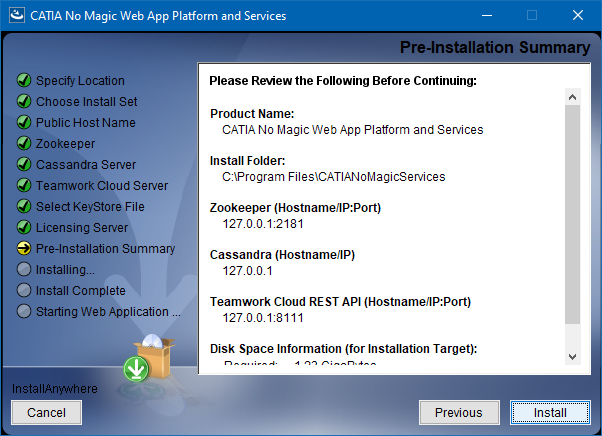Click the summary scrollbar up arrow
This screenshot has height=436, width=602.
tap(572, 97)
